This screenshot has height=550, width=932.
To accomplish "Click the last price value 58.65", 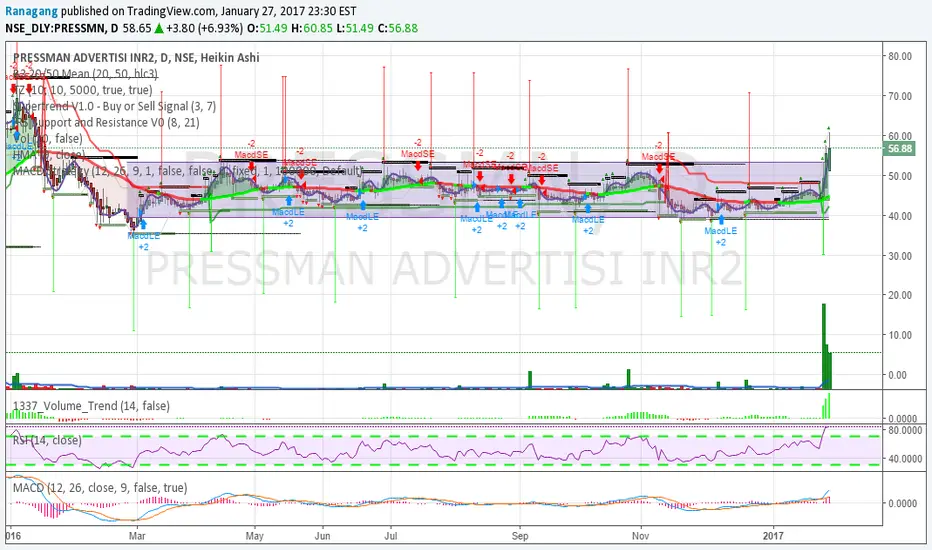I will pos(137,28).
